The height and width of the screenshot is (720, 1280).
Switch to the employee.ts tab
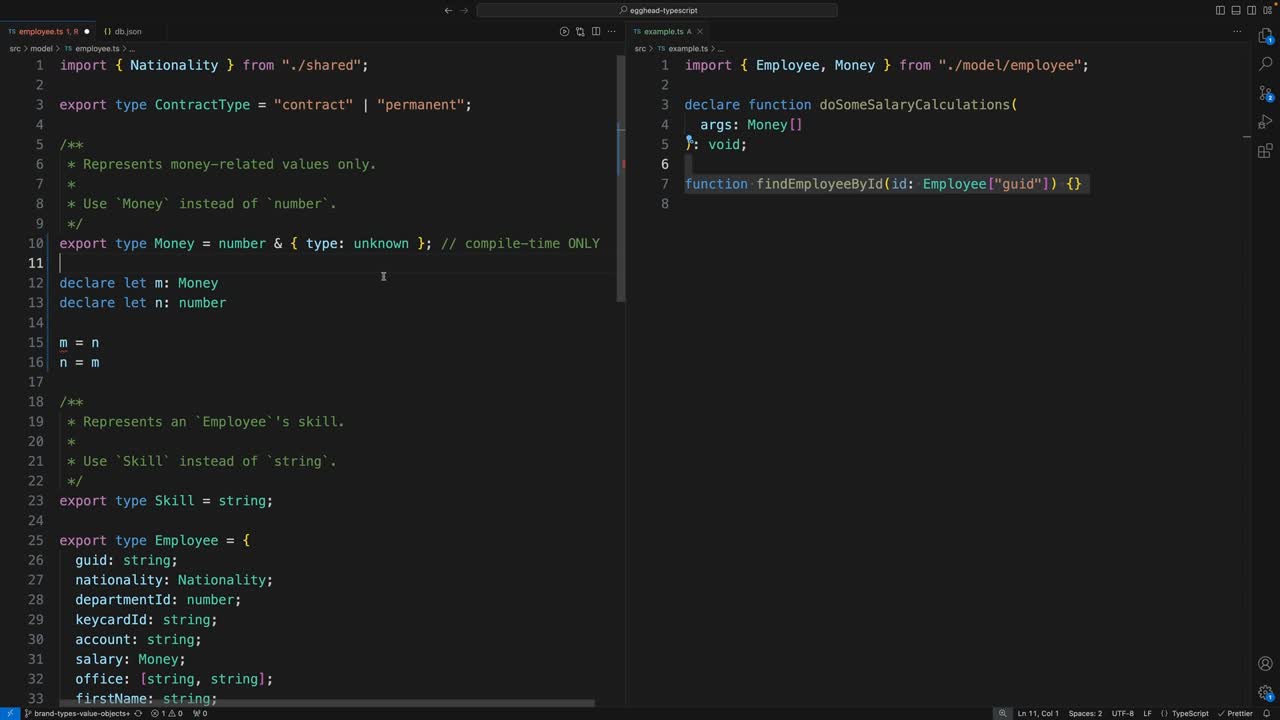[48, 31]
